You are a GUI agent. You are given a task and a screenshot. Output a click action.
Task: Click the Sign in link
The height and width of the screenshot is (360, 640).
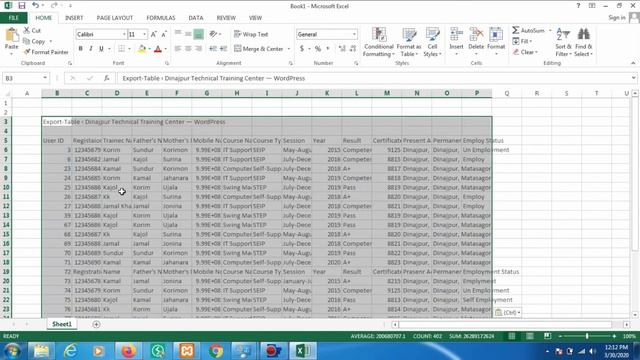tap(617, 18)
